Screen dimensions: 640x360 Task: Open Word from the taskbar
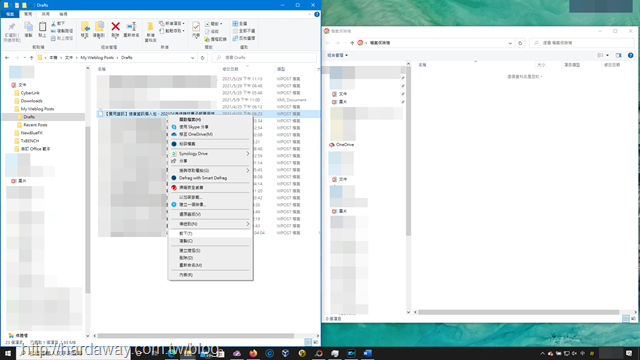point(367,353)
